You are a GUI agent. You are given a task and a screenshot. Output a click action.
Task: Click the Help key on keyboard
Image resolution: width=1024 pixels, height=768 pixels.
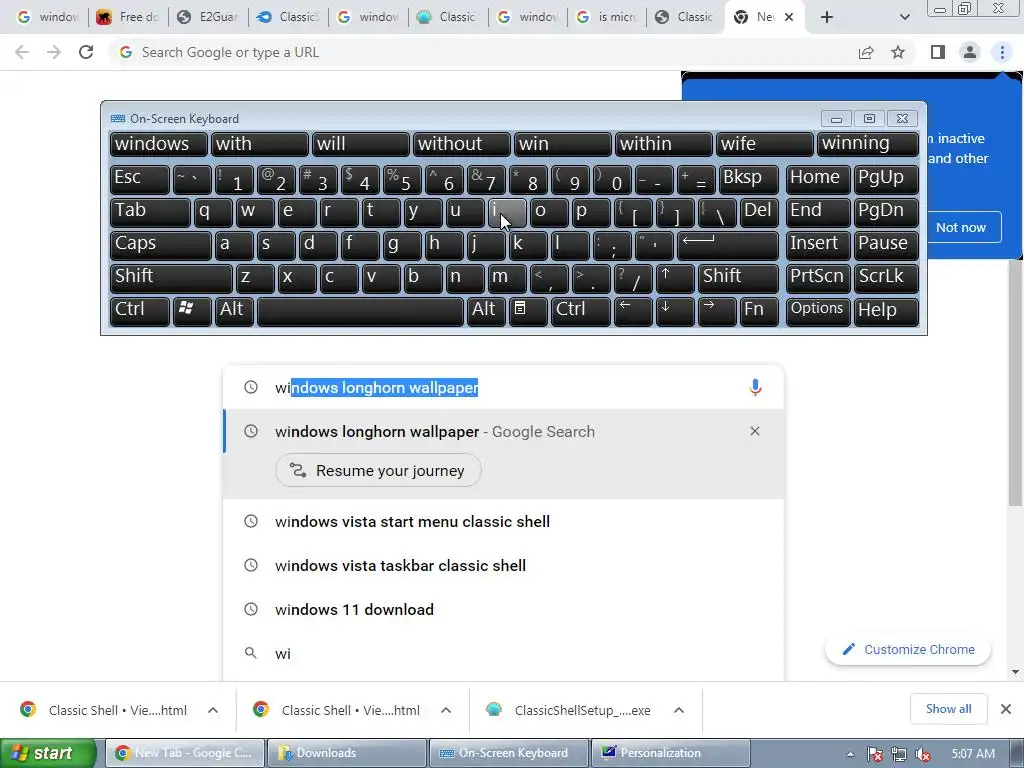886,310
